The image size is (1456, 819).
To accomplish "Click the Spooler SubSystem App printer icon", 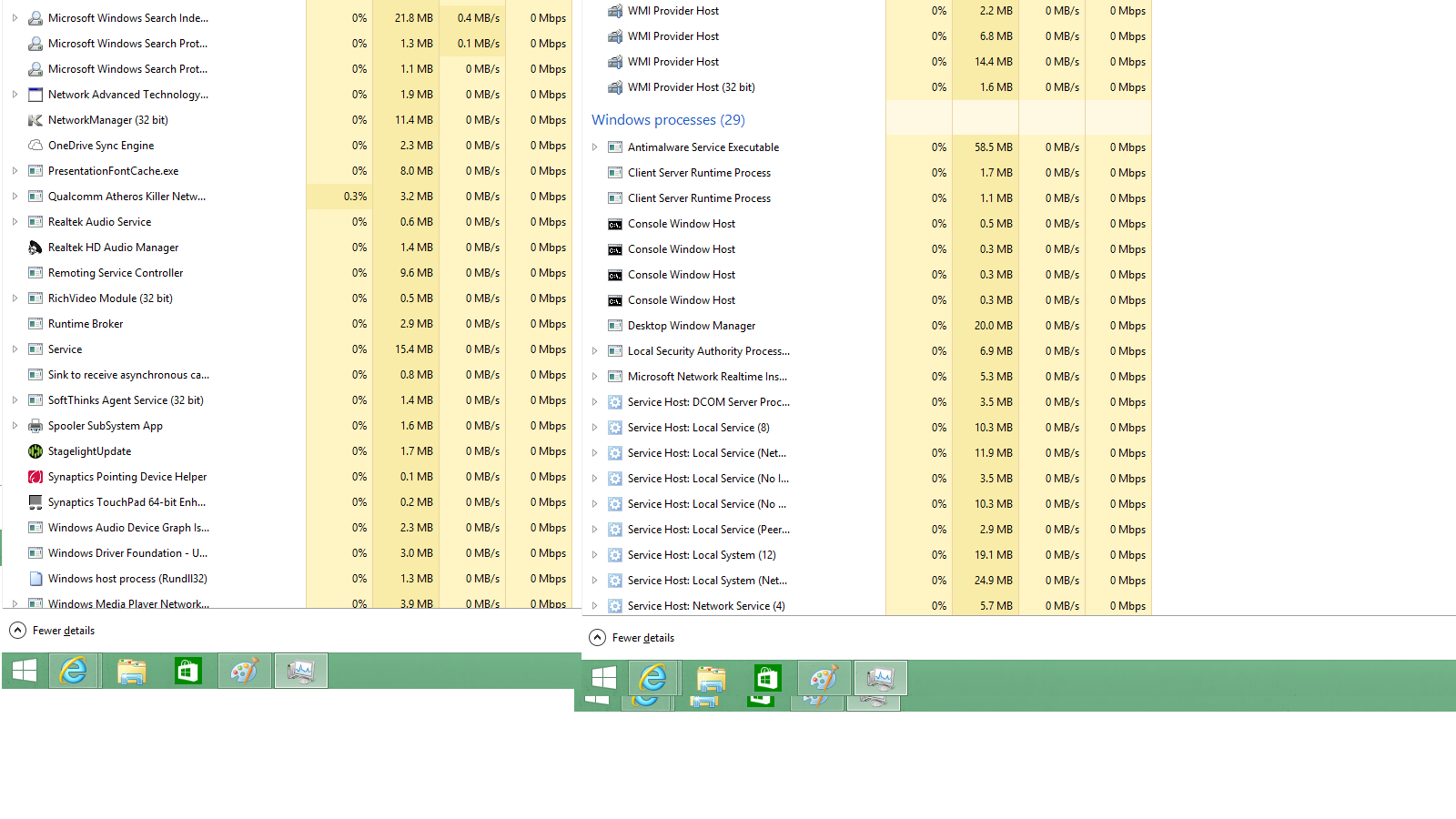I will tap(35, 426).
